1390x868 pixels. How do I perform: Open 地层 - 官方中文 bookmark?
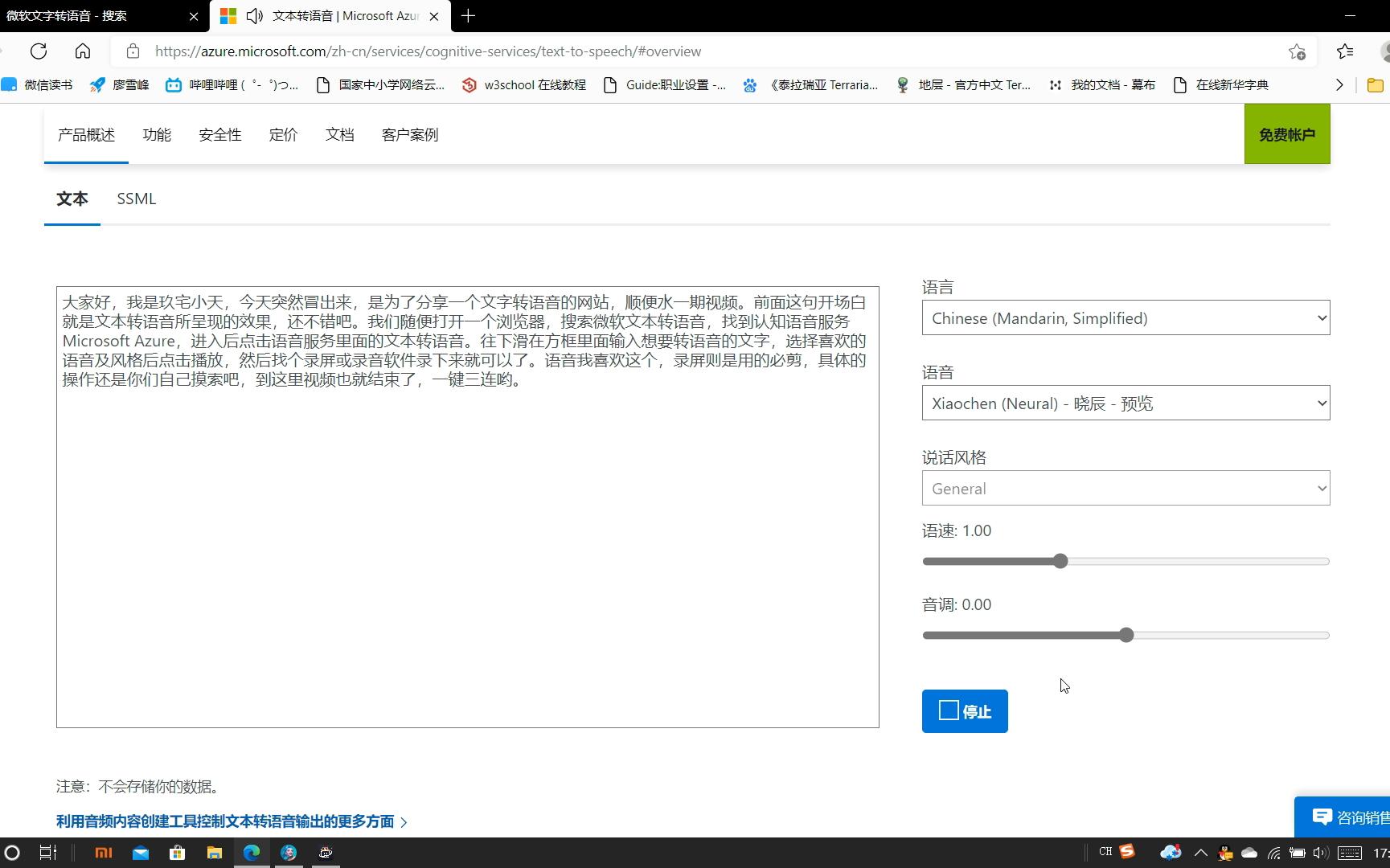pyautogui.click(x=963, y=84)
